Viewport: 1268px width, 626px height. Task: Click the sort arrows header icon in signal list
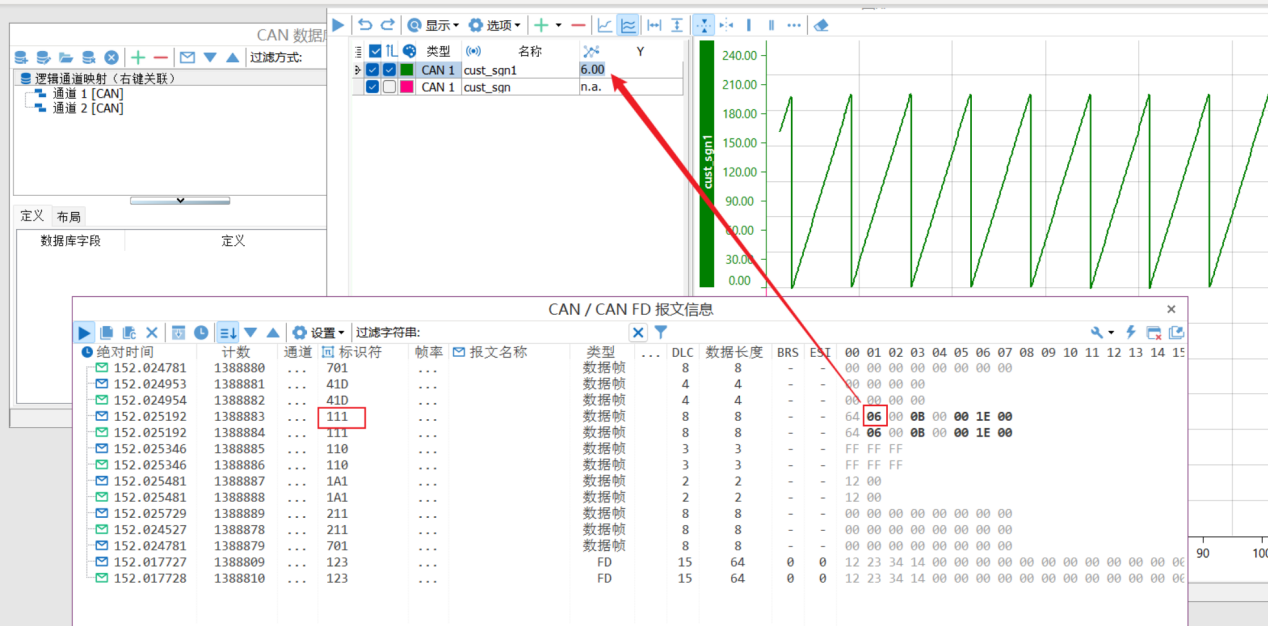392,51
